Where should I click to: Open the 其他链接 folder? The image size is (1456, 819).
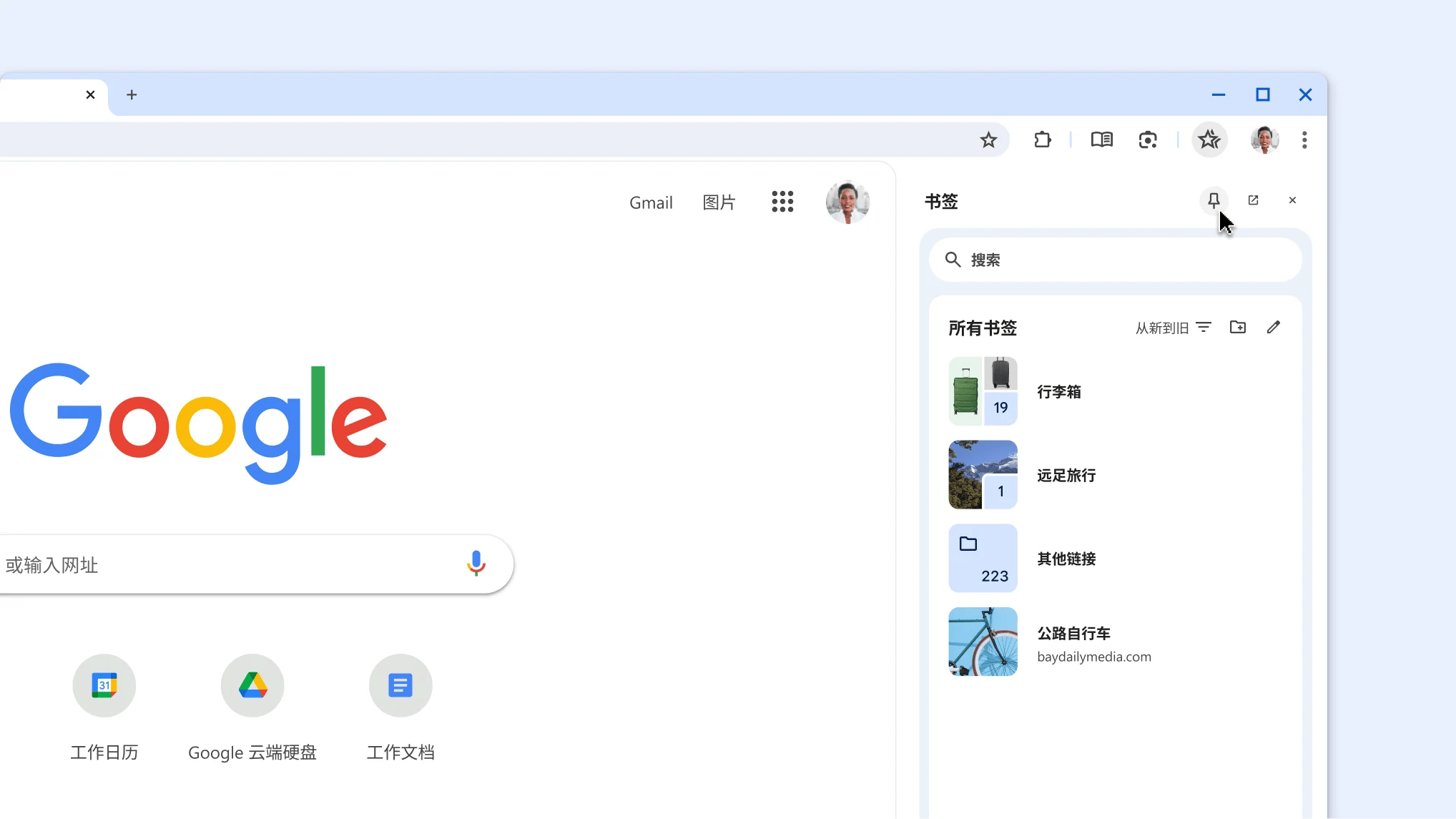pos(1066,559)
